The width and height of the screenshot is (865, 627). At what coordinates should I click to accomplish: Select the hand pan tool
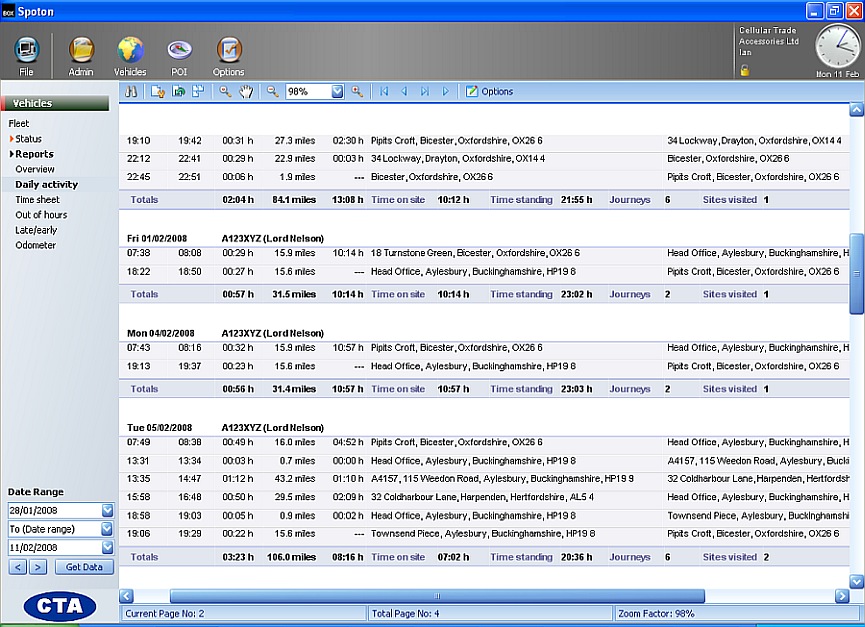point(246,91)
